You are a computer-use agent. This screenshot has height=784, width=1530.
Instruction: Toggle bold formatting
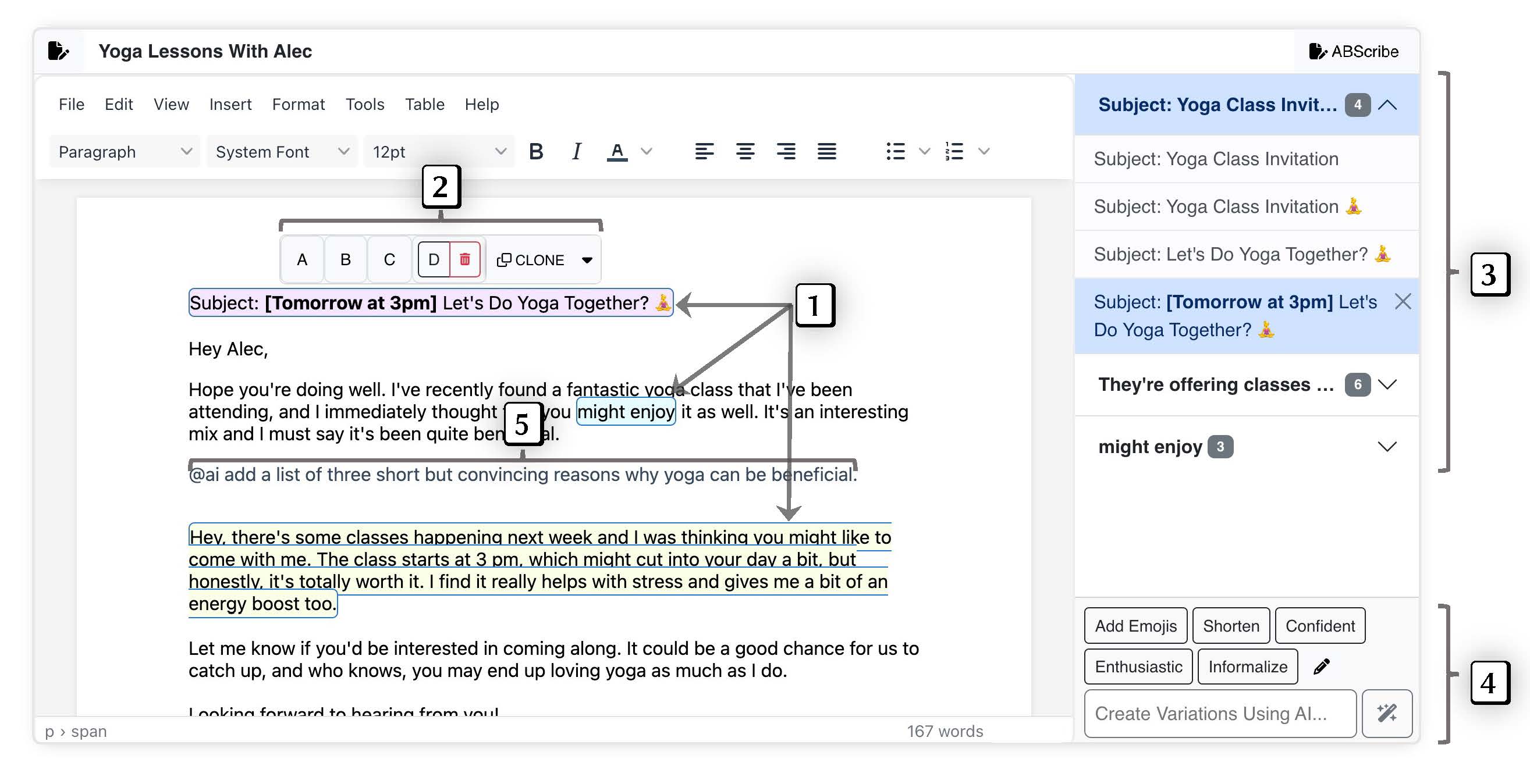click(x=536, y=152)
